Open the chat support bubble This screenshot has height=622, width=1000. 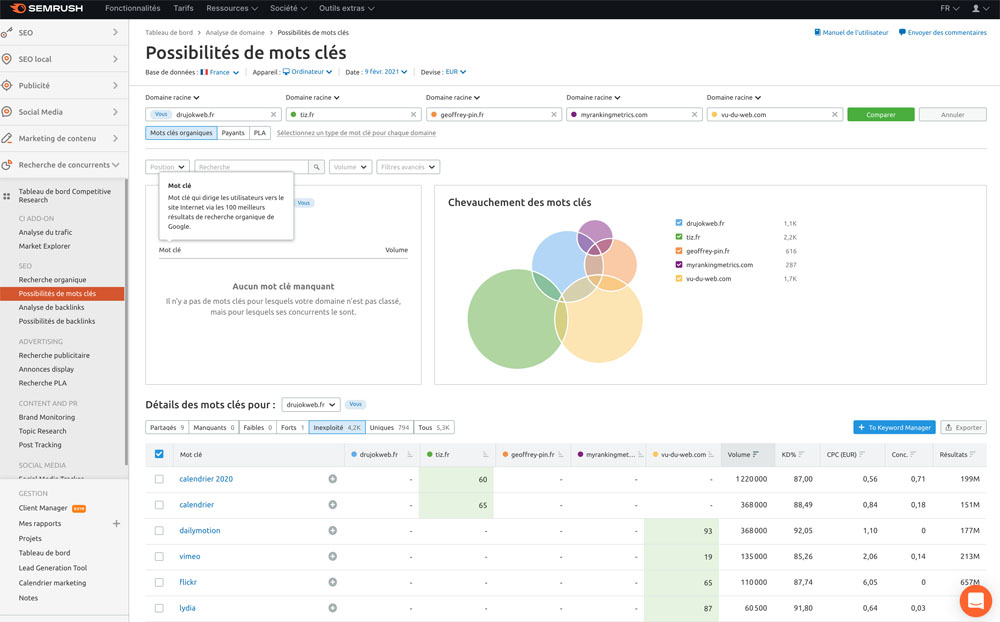975,600
